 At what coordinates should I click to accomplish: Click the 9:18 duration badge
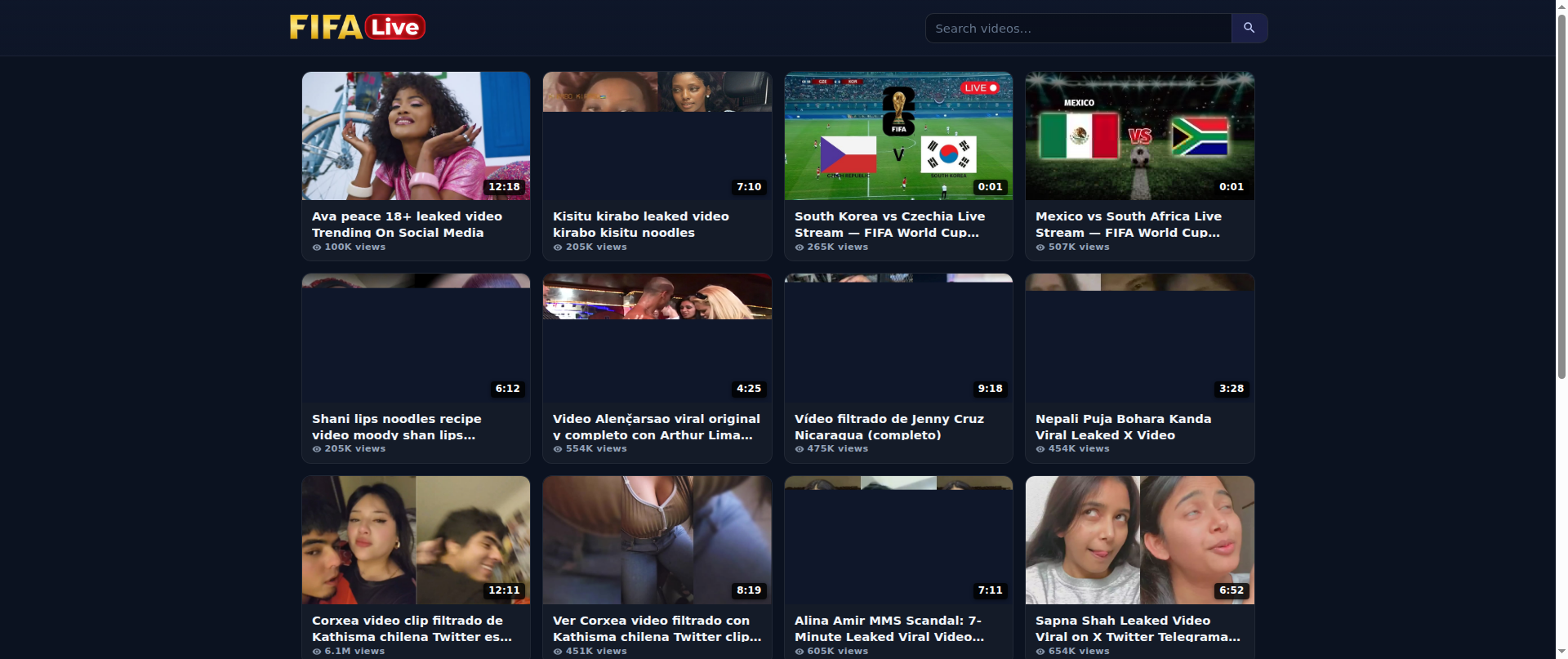[x=990, y=389]
